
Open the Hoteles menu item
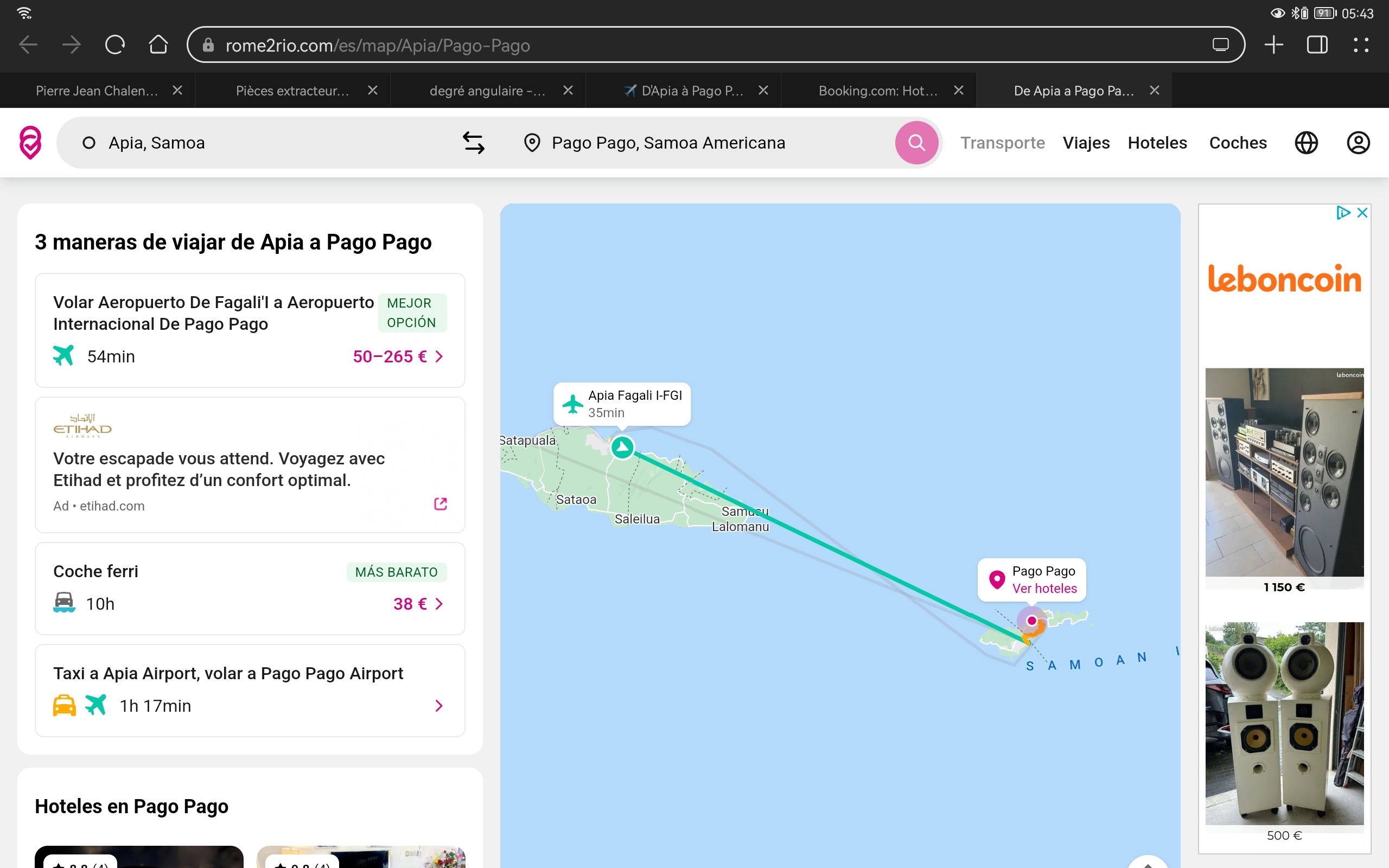click(x=1157, y=142)
